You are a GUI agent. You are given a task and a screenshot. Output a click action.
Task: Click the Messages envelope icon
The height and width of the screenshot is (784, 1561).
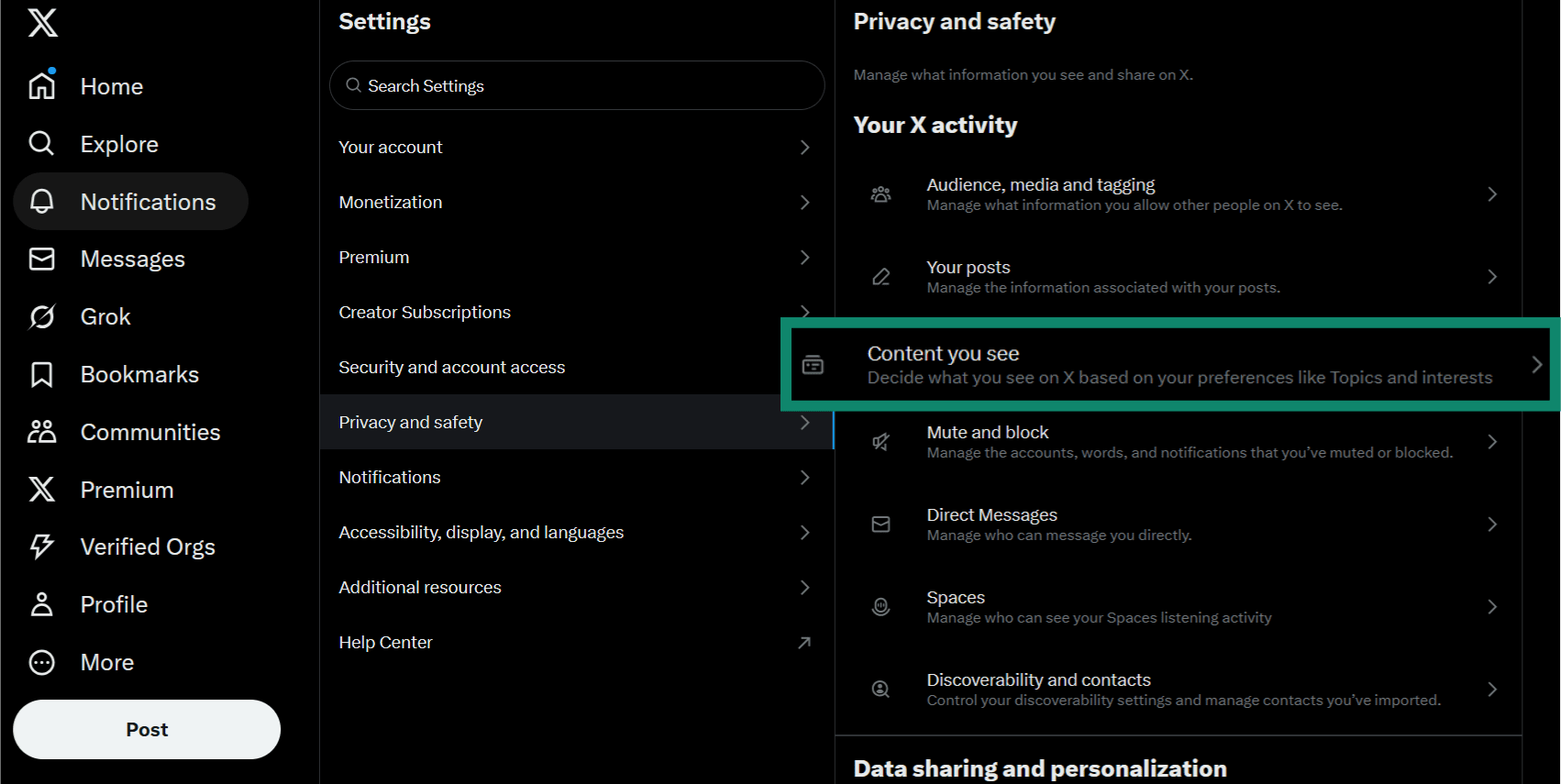tap(41, 259)
